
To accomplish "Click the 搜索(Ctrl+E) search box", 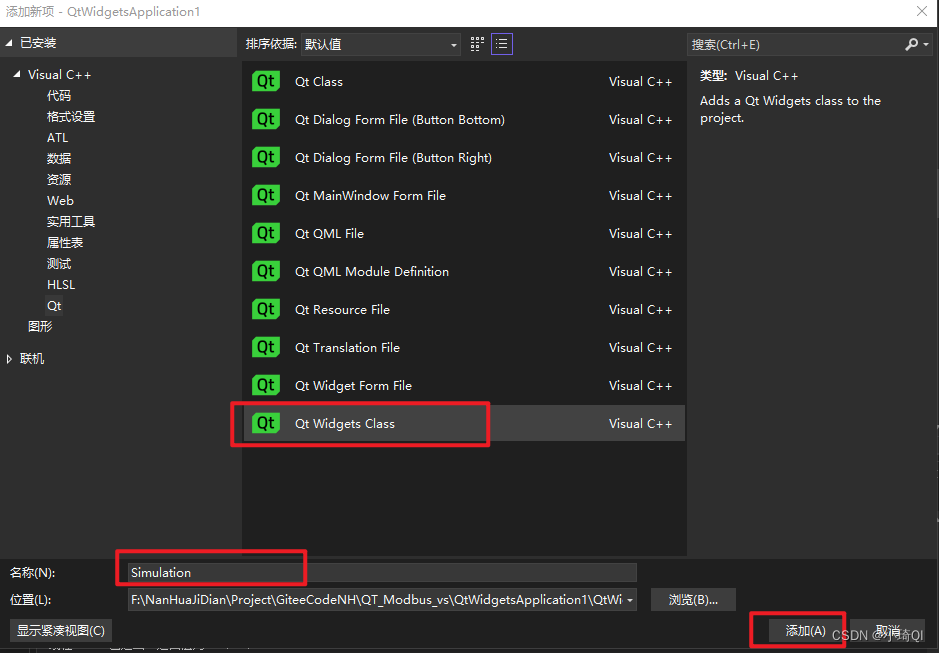I will click(796, 44).
